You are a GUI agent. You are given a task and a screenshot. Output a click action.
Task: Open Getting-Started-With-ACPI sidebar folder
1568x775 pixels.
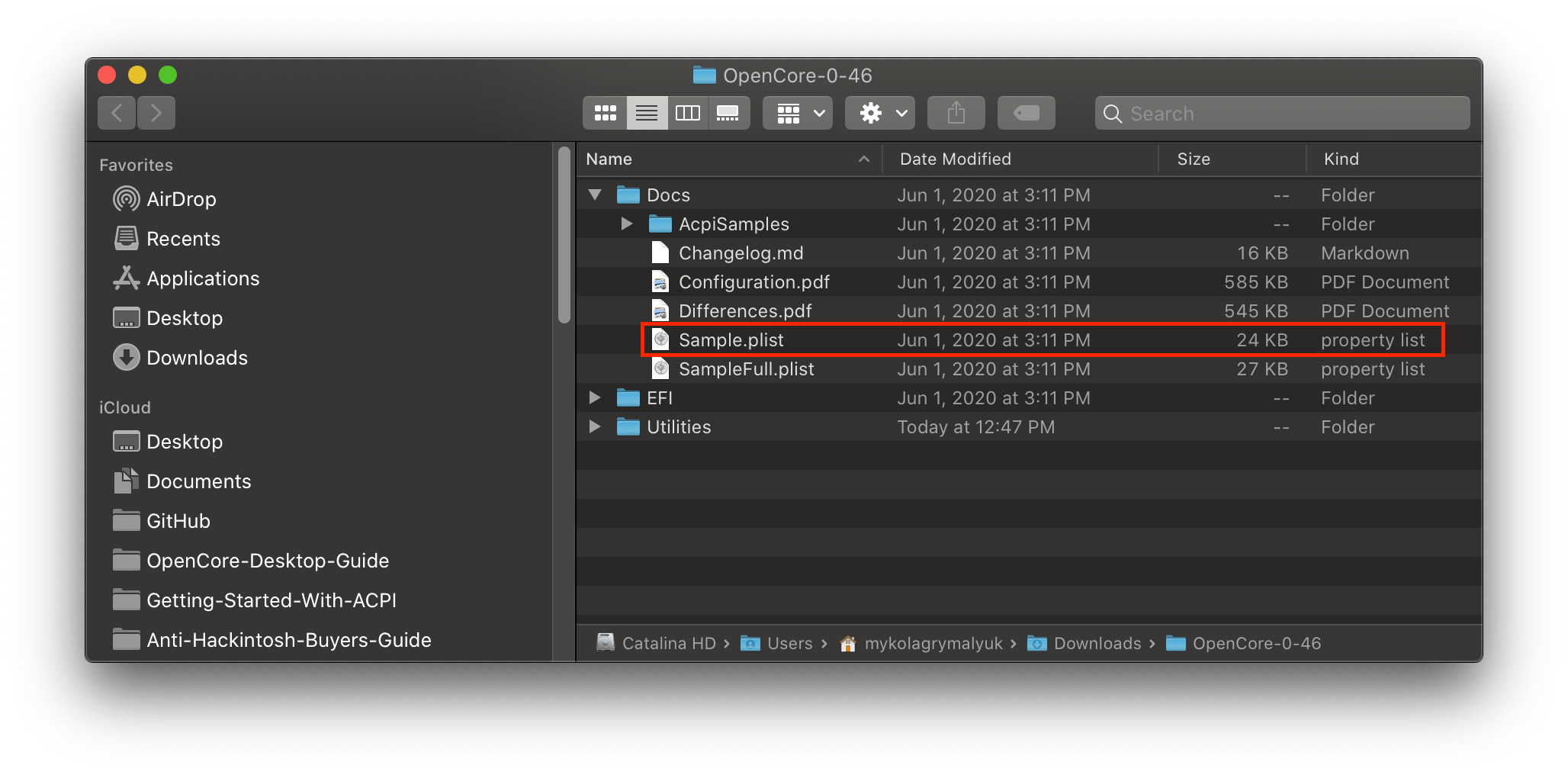coord(255,600)
